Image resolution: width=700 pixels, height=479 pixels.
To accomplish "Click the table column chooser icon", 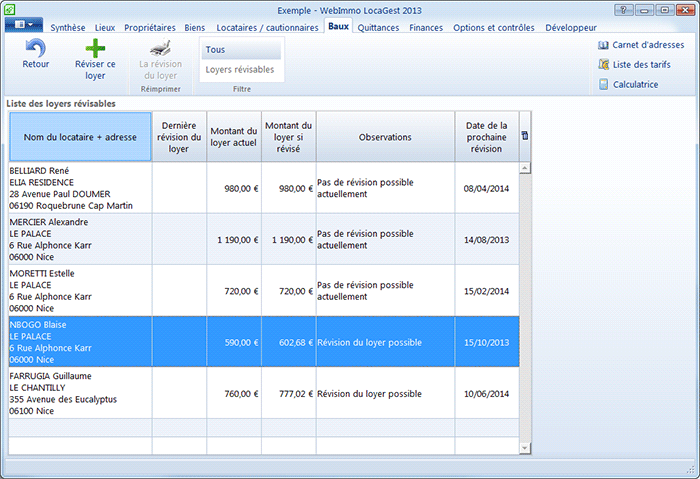I will [525, 136].
